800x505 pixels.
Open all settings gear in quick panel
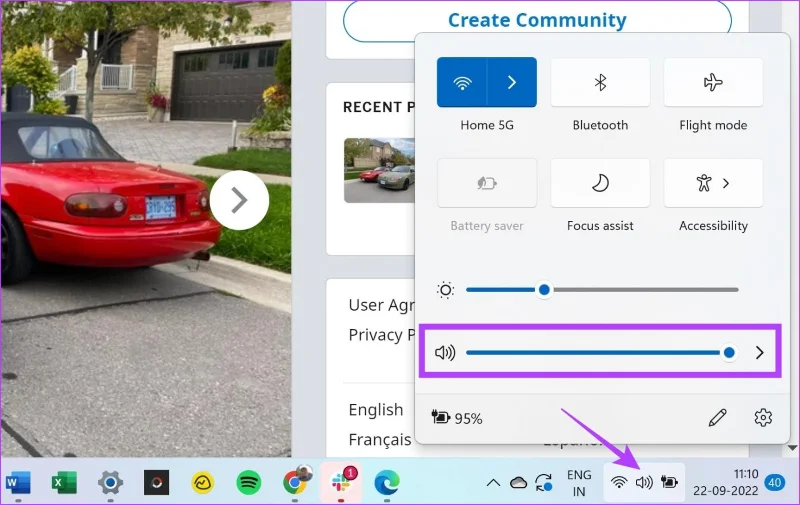point(763,418)
